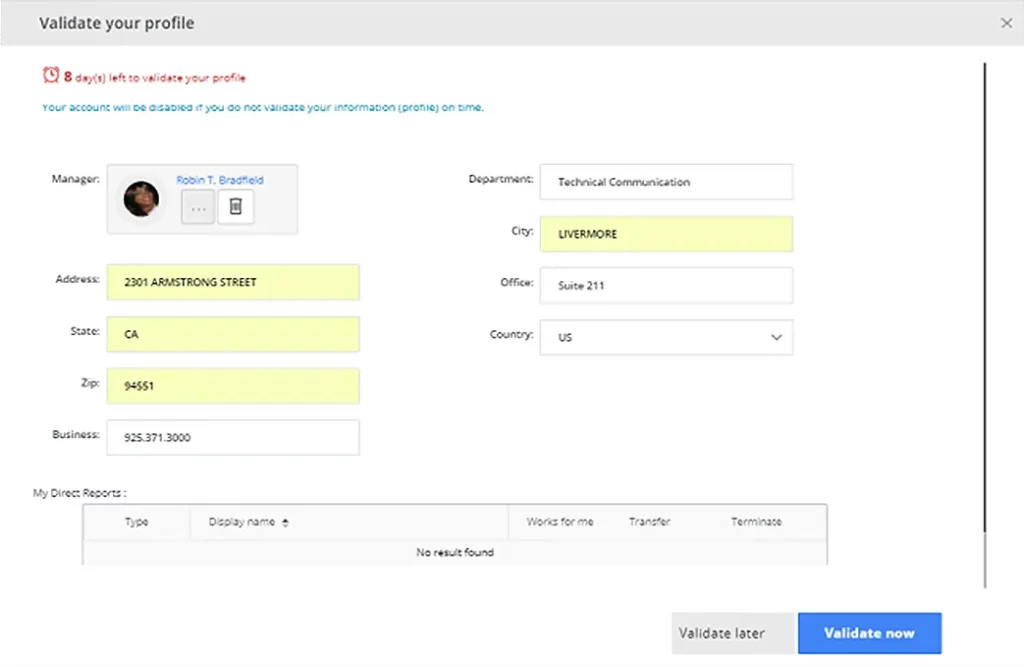Open the Robin T. Bradfield manager link
Viewport: 1024px width, 667px height.
[220, 180]
